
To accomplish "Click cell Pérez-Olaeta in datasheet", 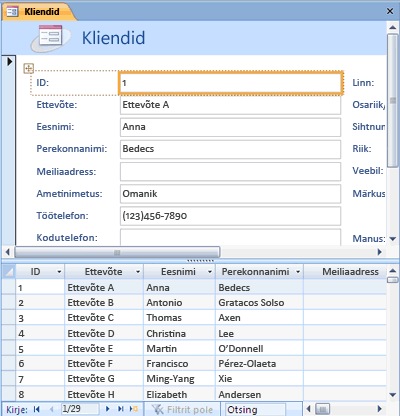I will [x=260, y=364].
